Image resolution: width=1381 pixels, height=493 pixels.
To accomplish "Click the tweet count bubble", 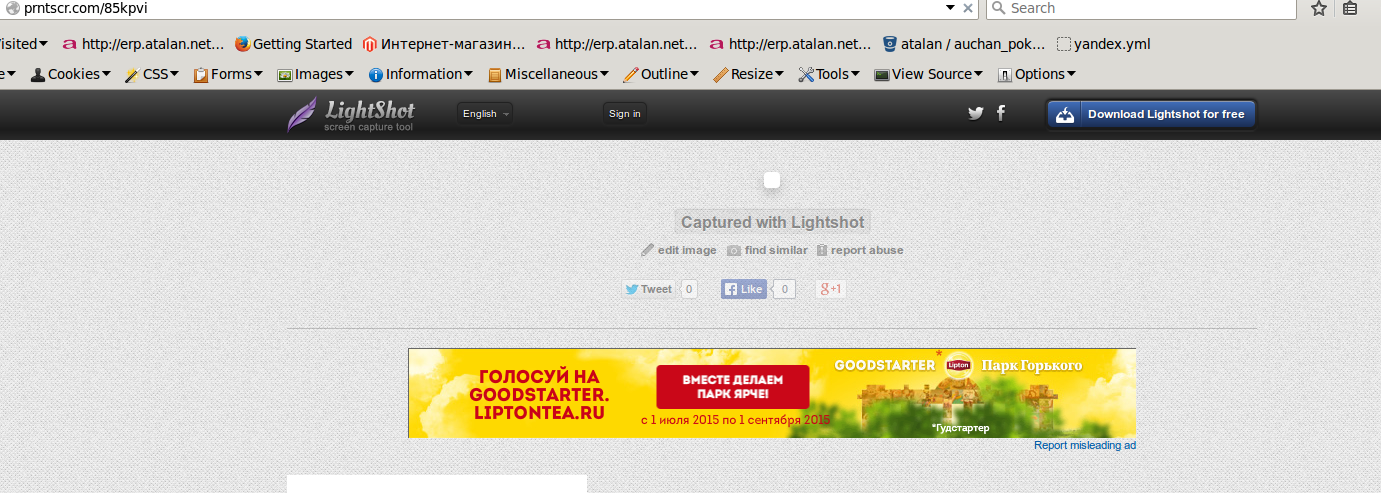I will 689,289.
